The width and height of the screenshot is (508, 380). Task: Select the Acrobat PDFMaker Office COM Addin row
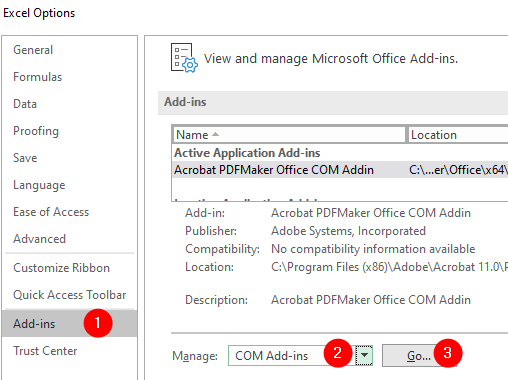point(340,170)
